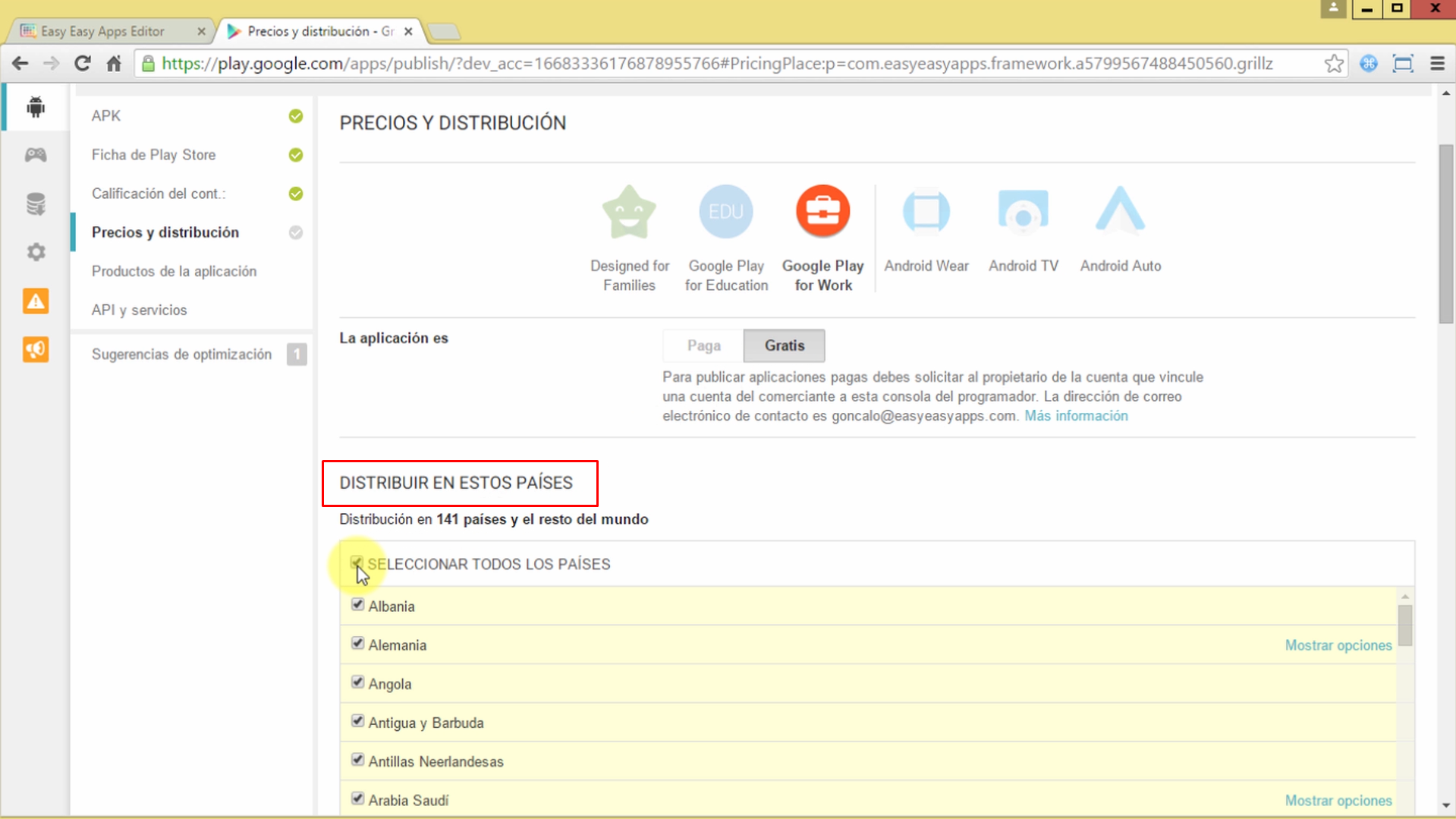Open the Más información link
Screen dimensions: 1456x819
tap(1075, 415)
